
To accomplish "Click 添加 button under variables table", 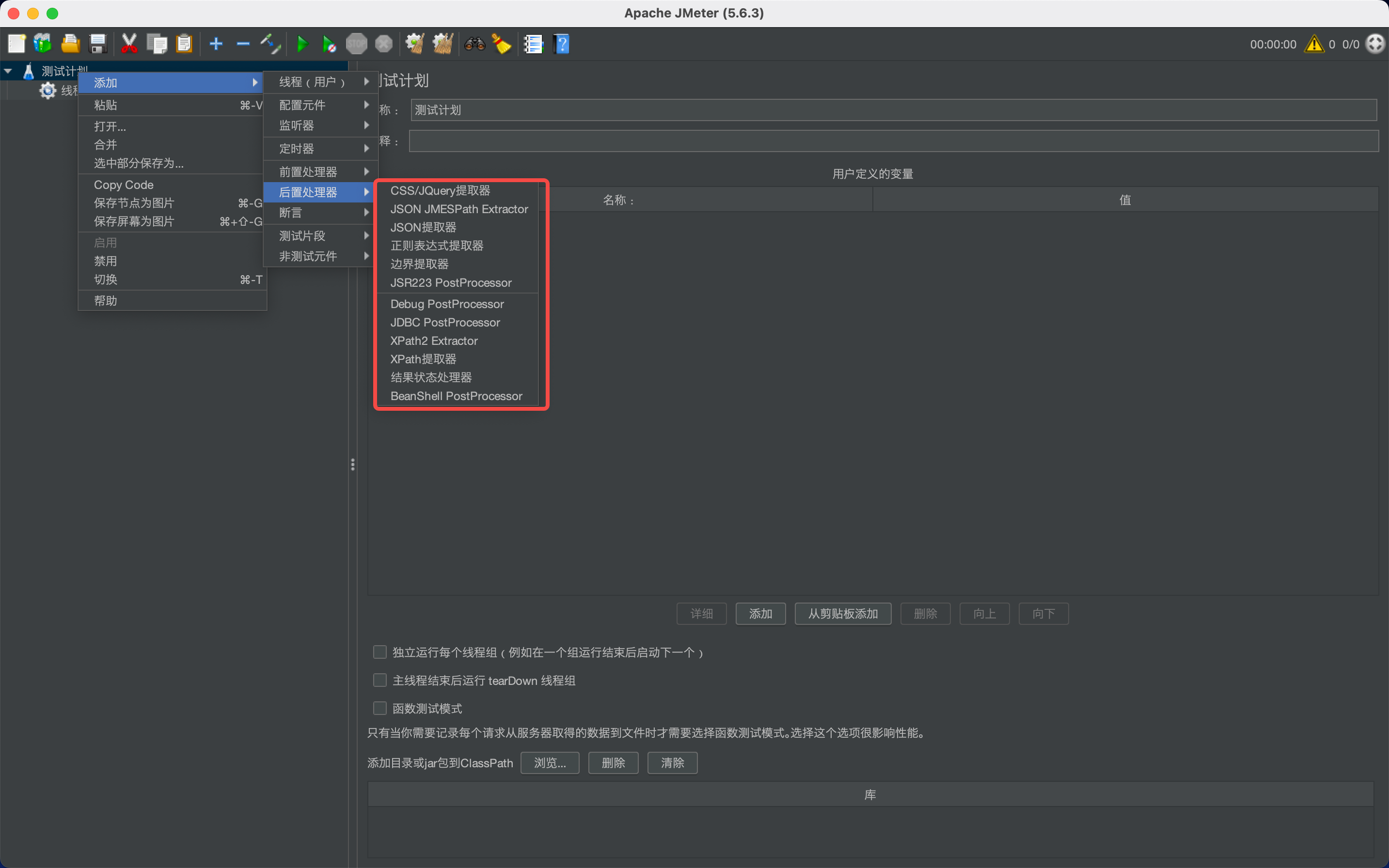I will pos(760,614).
